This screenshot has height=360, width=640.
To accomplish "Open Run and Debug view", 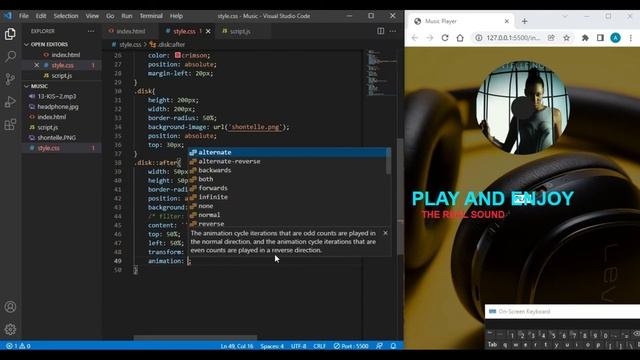I will tap(10, 102).
